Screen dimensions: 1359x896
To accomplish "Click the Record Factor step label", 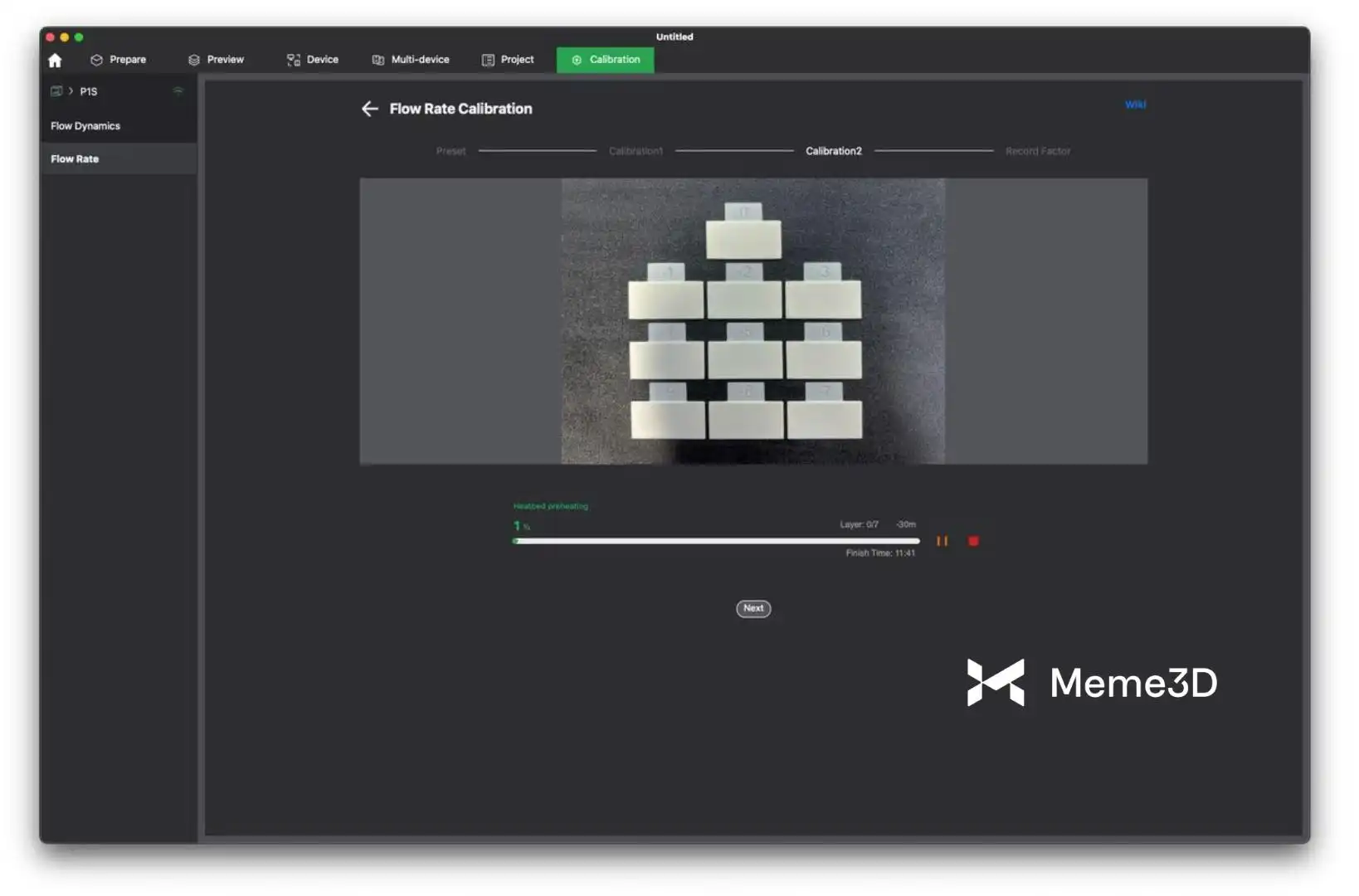I will point(1037,151).
